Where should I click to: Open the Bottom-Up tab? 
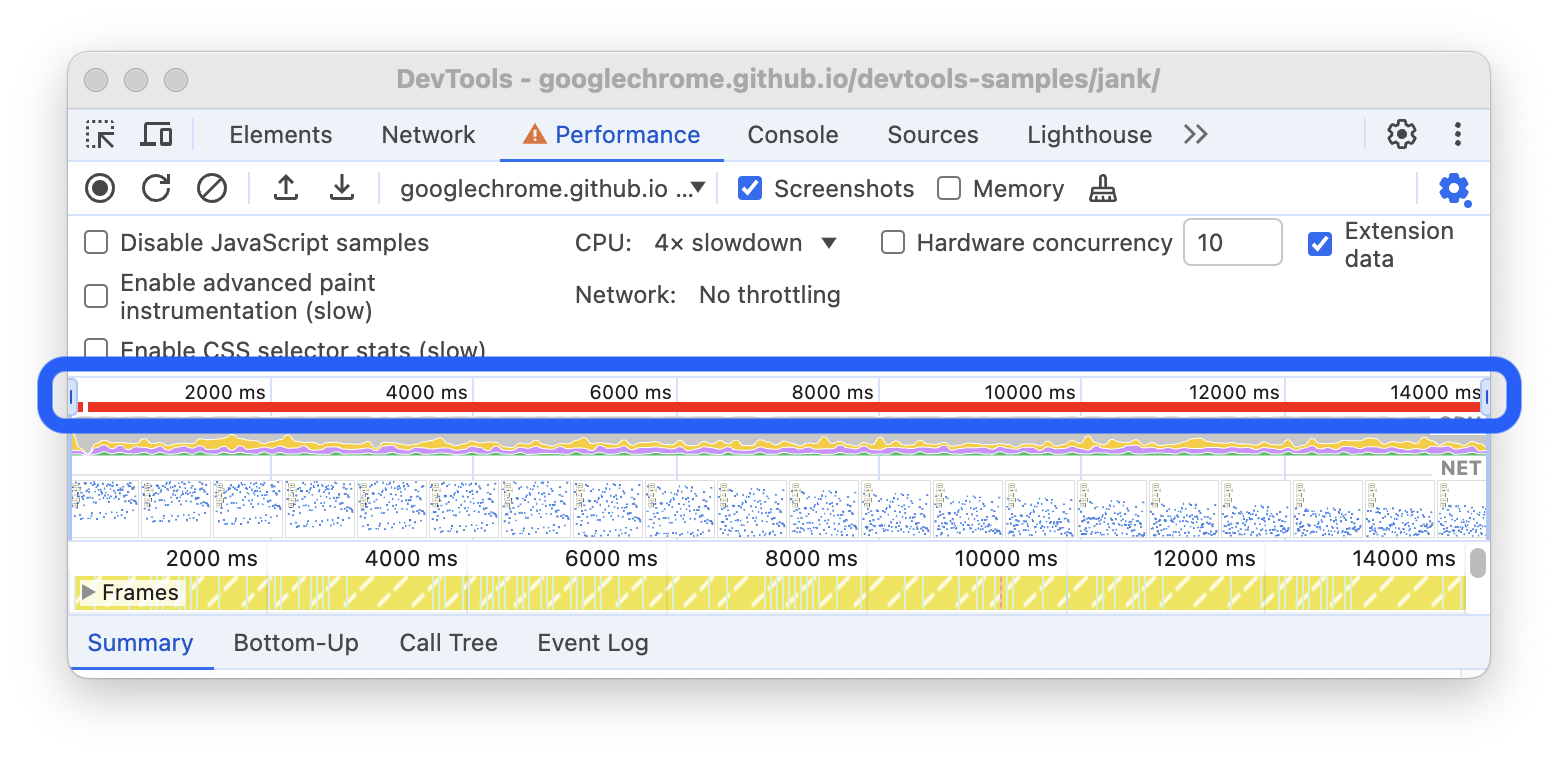296,643
